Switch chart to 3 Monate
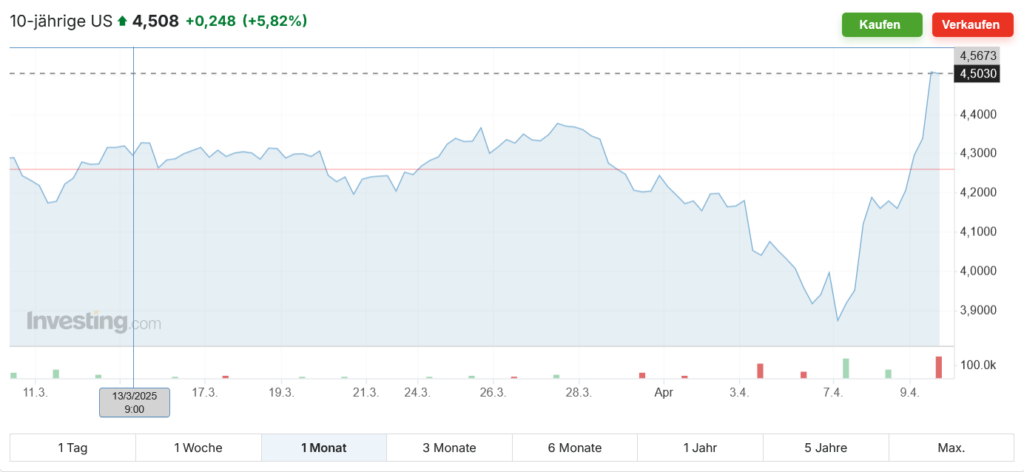This screenshot has height=472, width=1024. tap(449, 448)
